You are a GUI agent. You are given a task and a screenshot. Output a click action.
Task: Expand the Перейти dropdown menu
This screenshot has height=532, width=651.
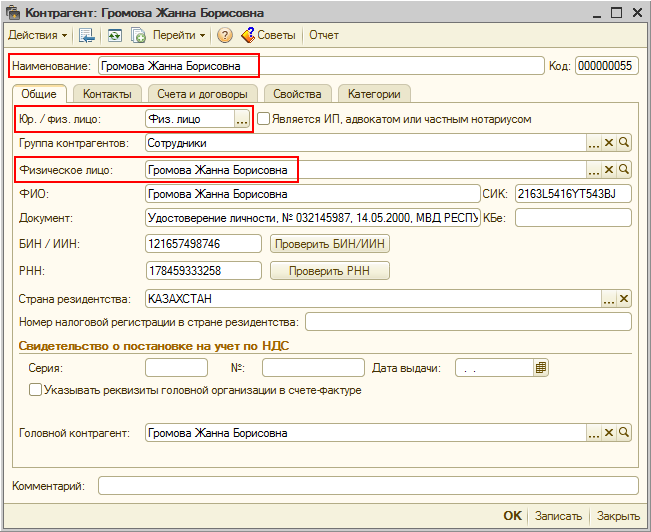(x=178, y=35)
